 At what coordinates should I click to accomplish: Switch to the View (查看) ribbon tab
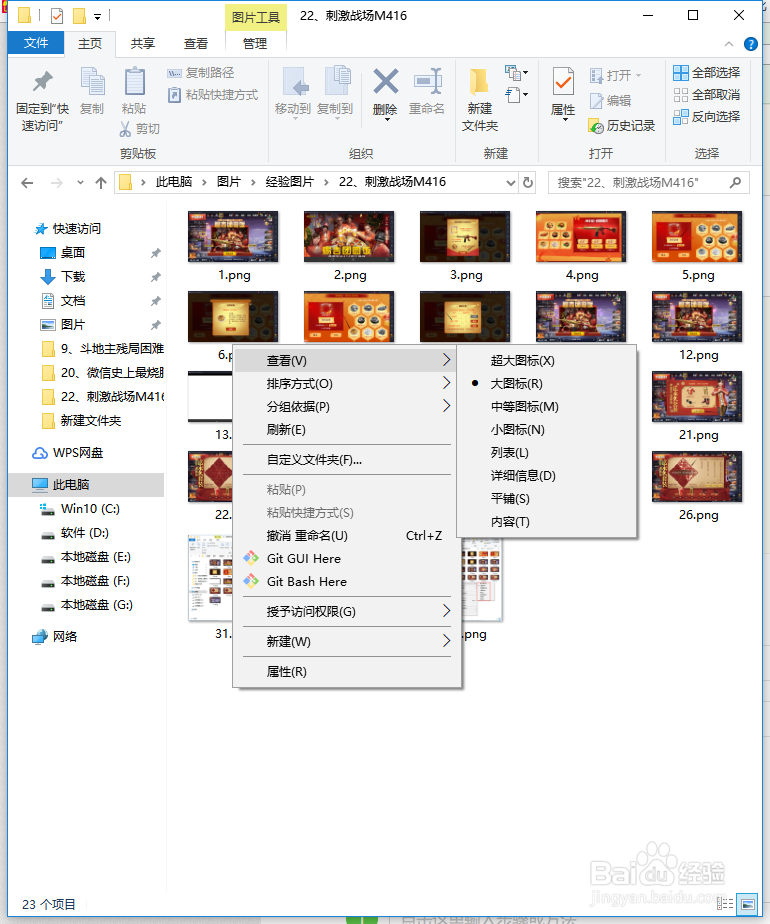coord(196,44)
